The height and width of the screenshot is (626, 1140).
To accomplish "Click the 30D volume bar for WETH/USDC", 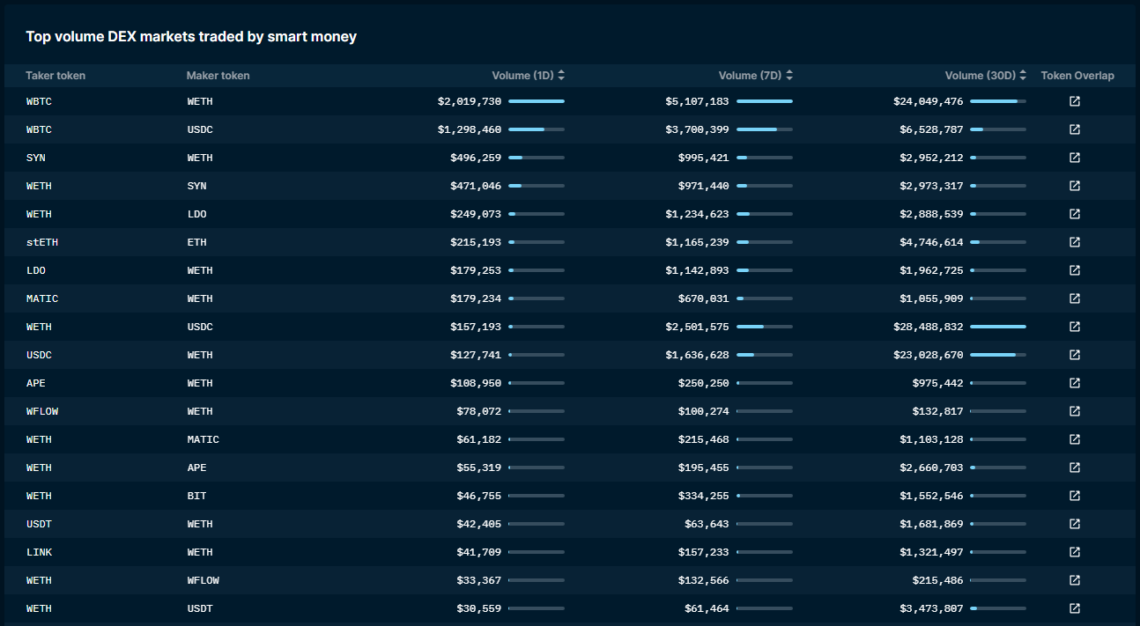I will point(997,327).
